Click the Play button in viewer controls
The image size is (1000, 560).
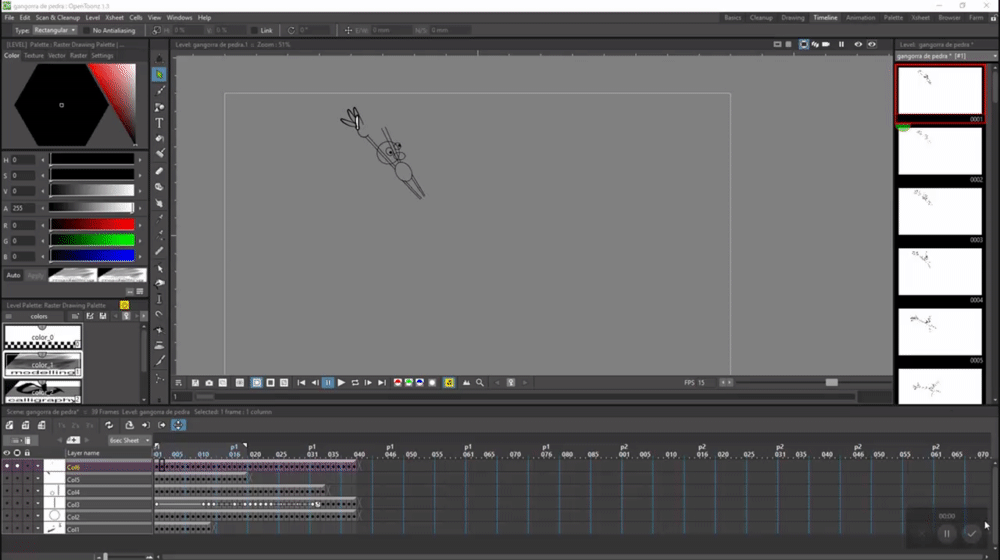click(341, 383)
